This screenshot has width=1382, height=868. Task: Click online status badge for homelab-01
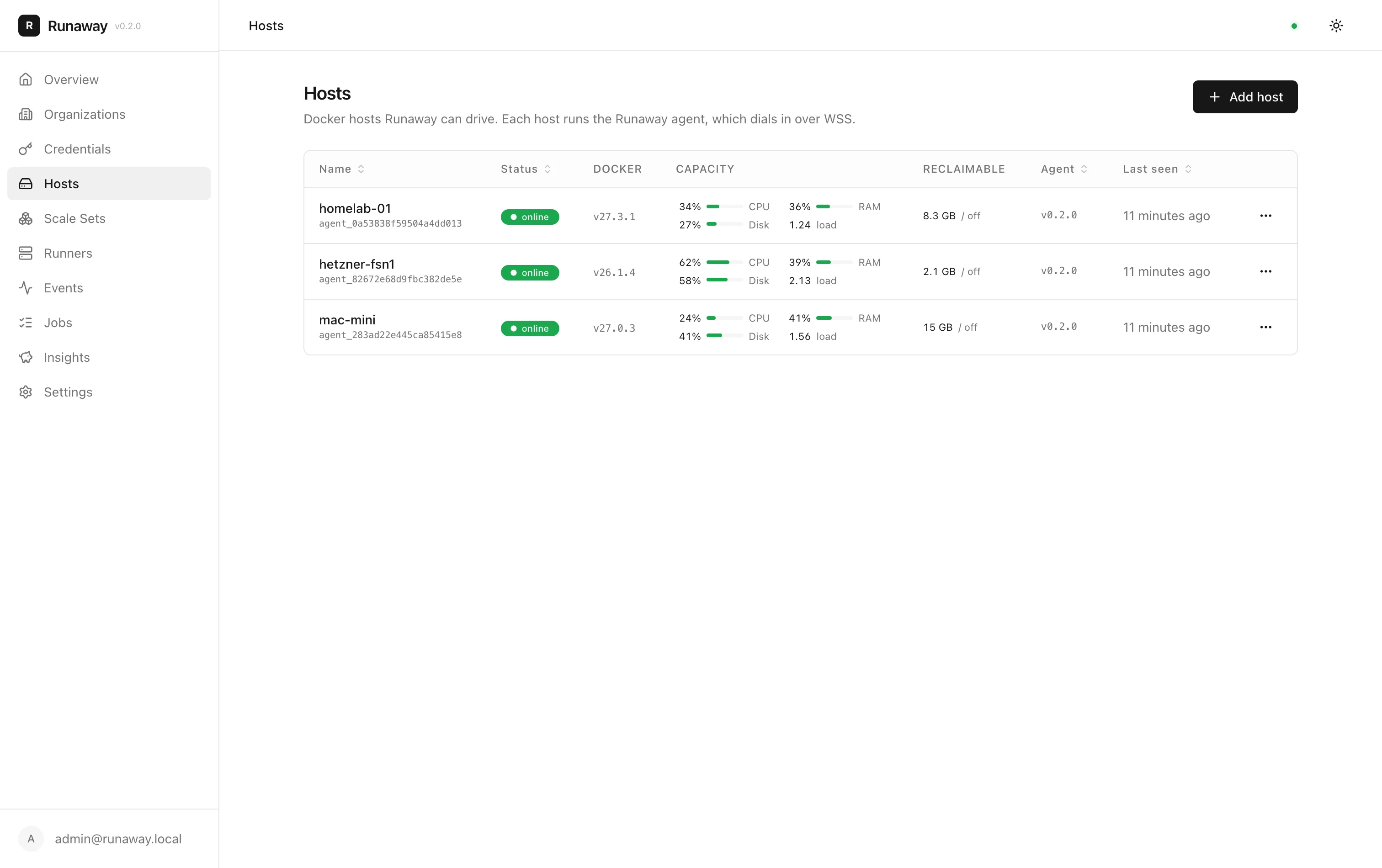(x=530, y=217)
